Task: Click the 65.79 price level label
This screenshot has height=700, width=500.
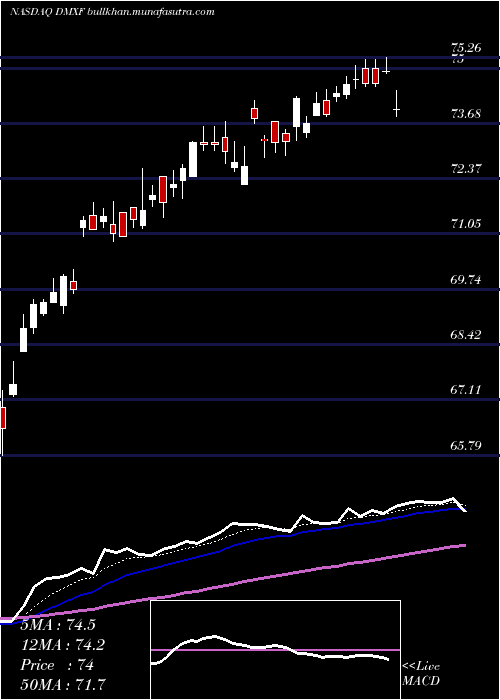Action: tap(466, 446)
